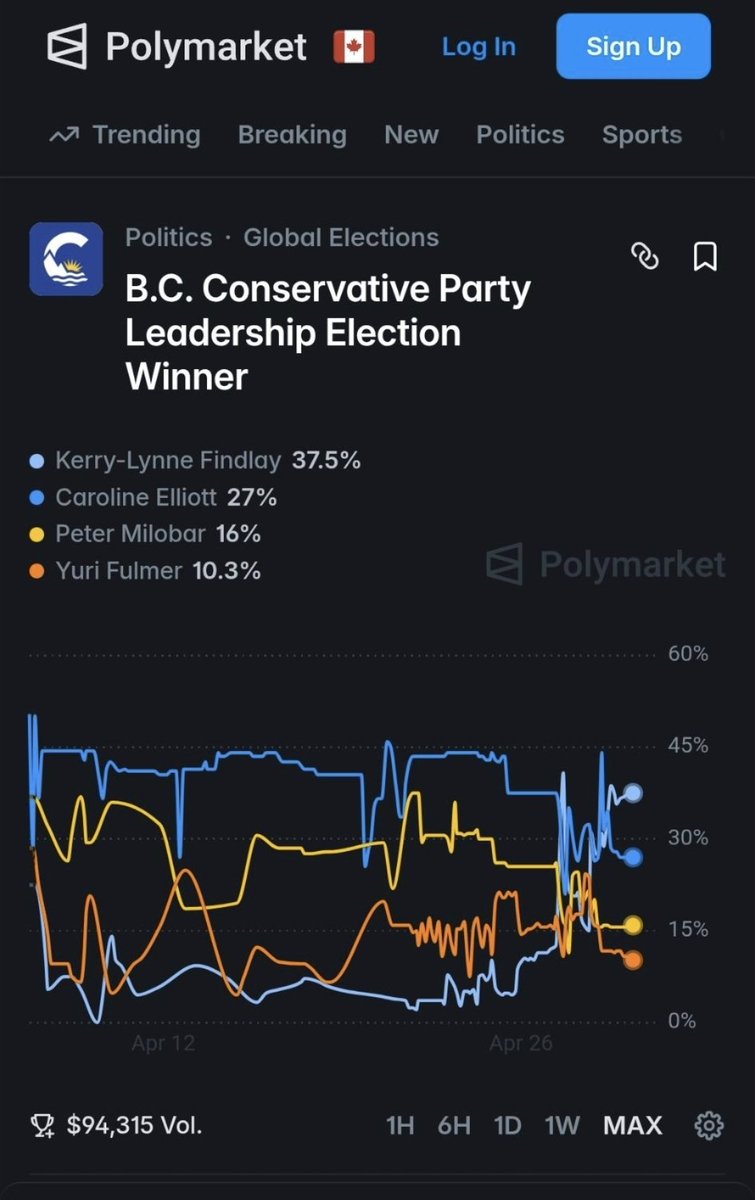The height and width of the screenshot is (1200, 755).
Task: Go to the Sports tab
Action: click(x=642, y=135)
